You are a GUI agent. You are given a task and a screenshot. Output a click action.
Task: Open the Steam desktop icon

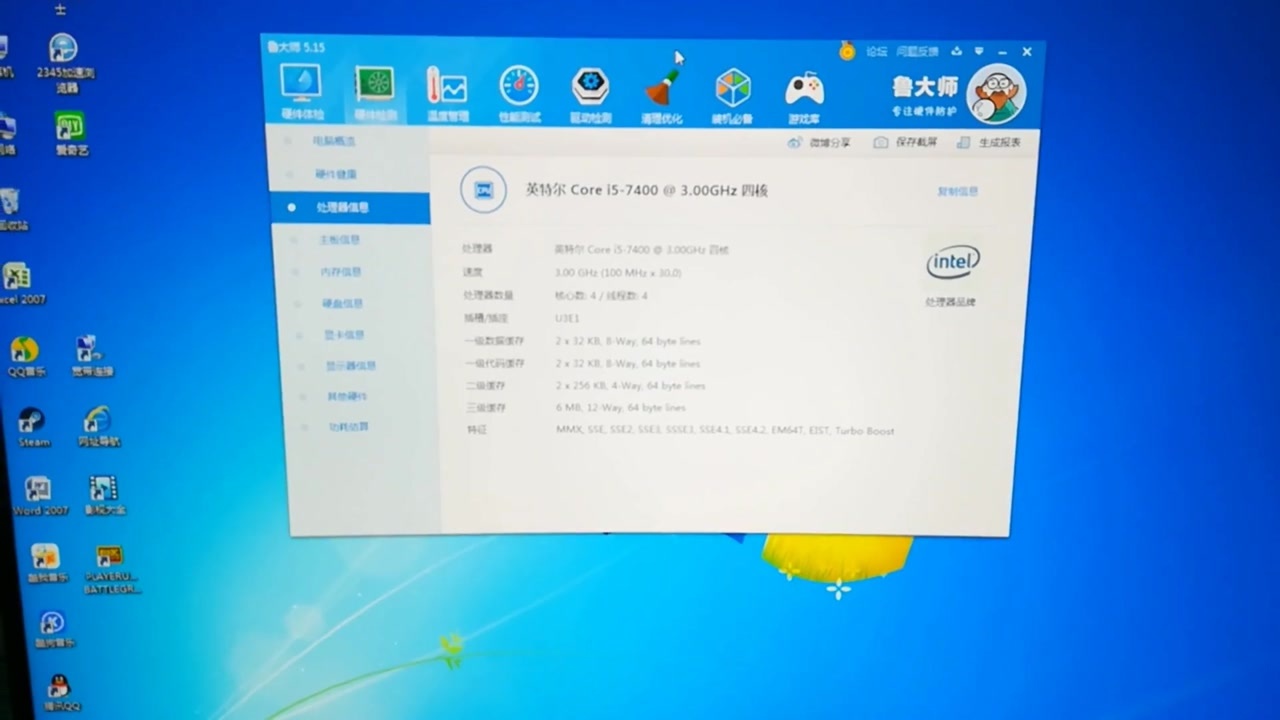pyautogui.click(x=33, y=427)
